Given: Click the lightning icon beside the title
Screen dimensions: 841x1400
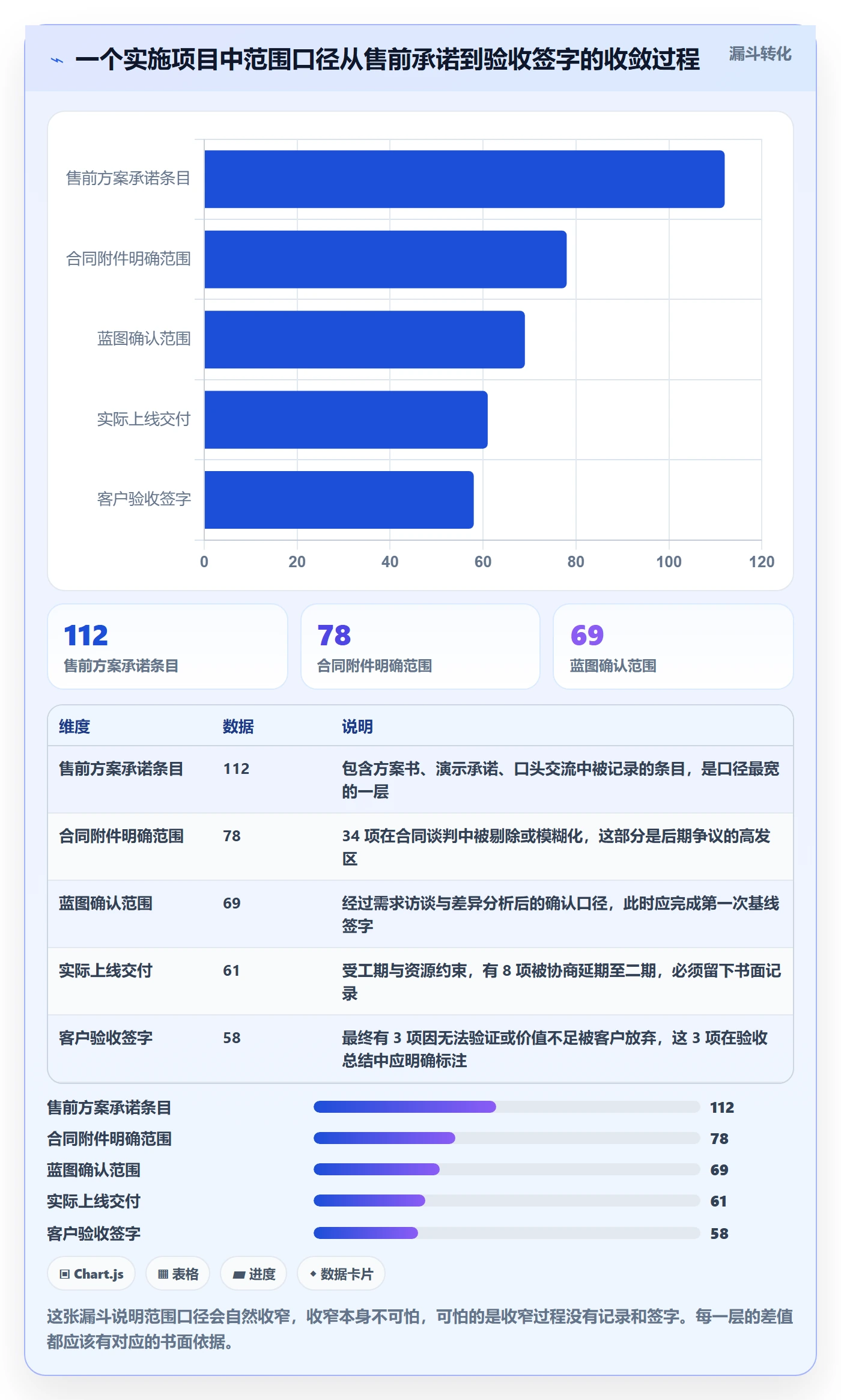Looking at the screenshot, I should 57,60.
